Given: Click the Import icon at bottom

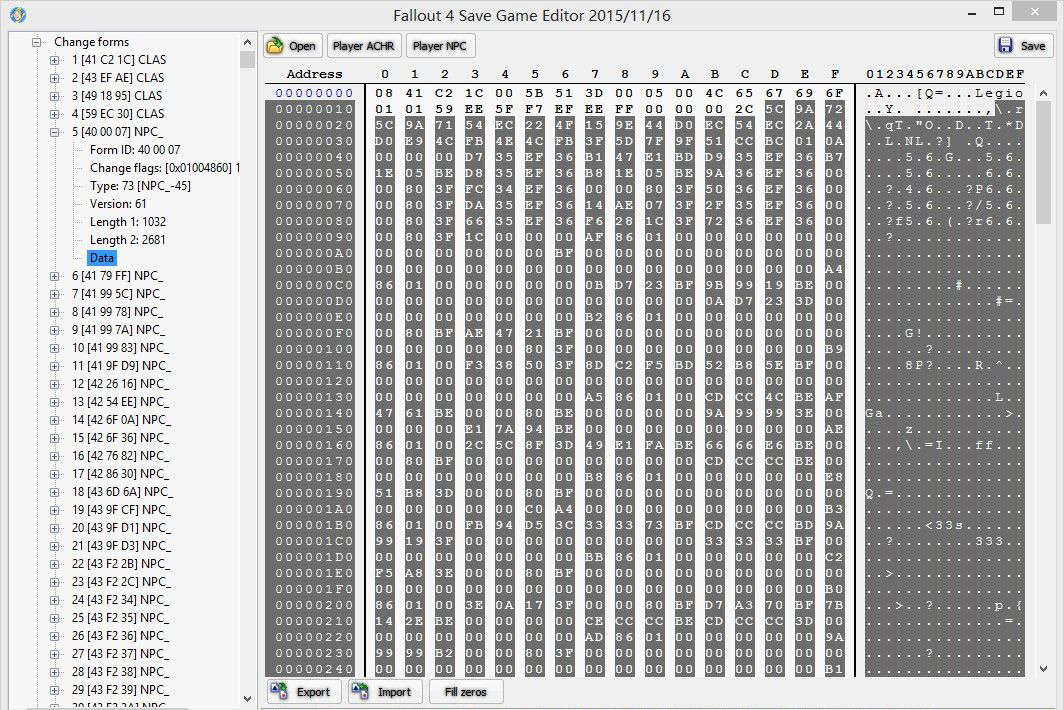Looking at the screenshot, I should click(x=360, y=691).
